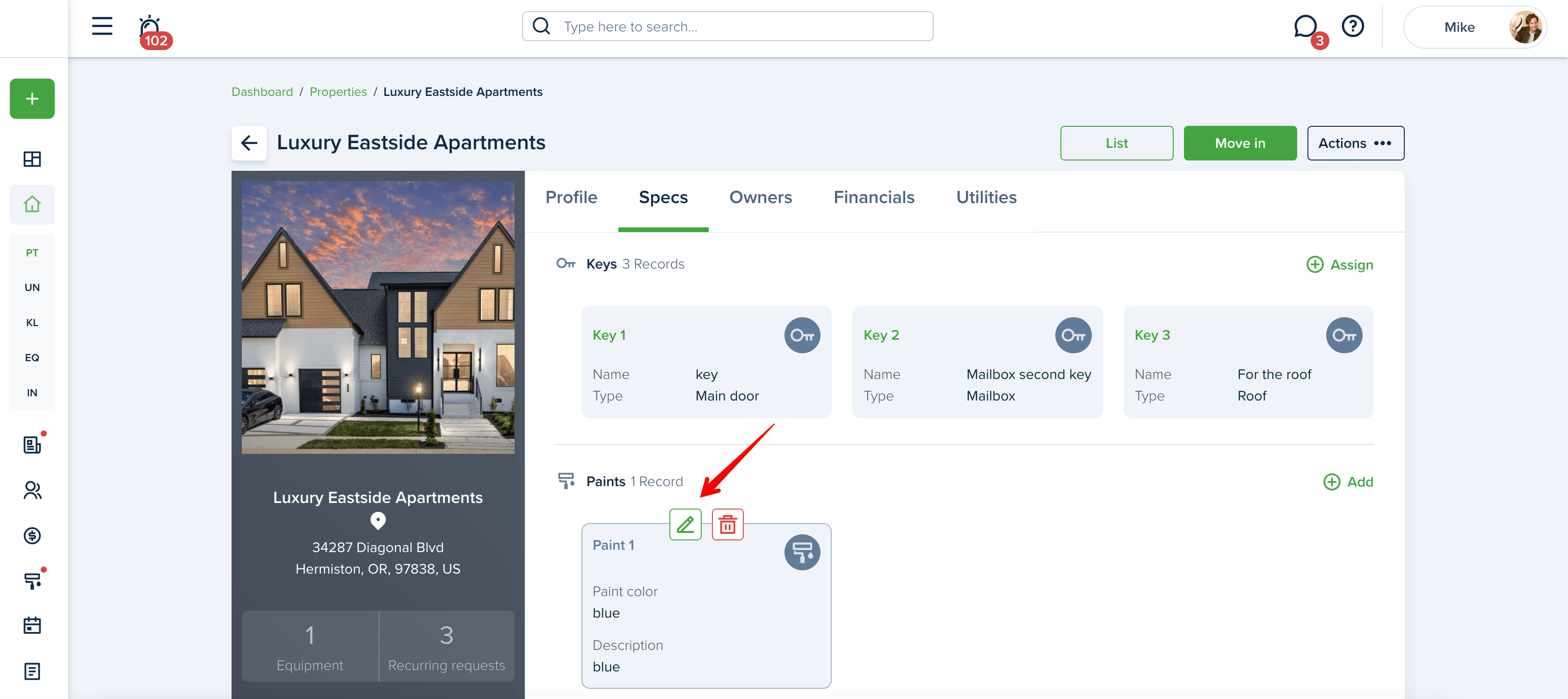Click the List button
This screenshot has width=1568, height=699.
click(1116, 143)
